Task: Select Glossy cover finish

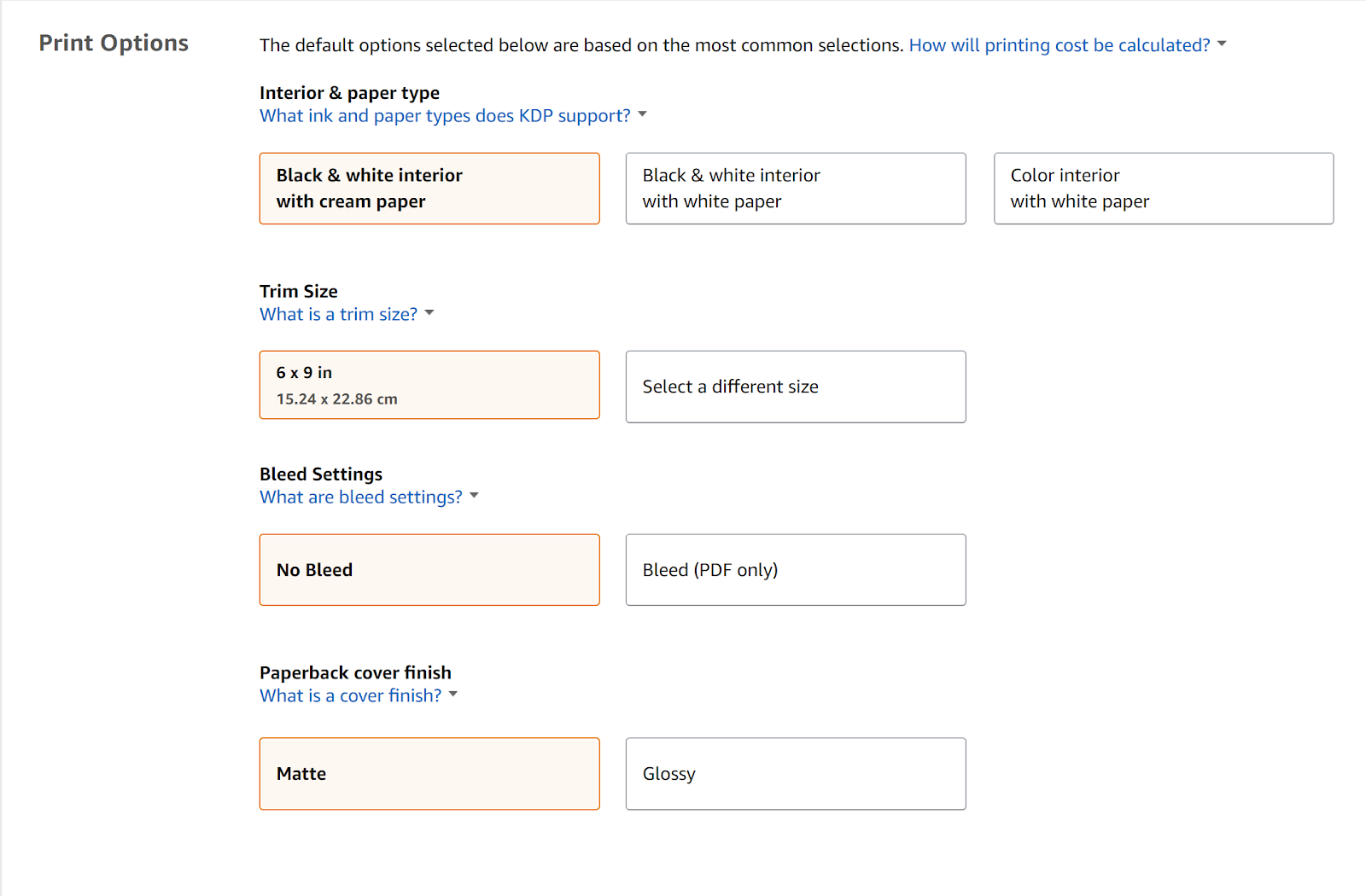Action: [x=796, y=774]
